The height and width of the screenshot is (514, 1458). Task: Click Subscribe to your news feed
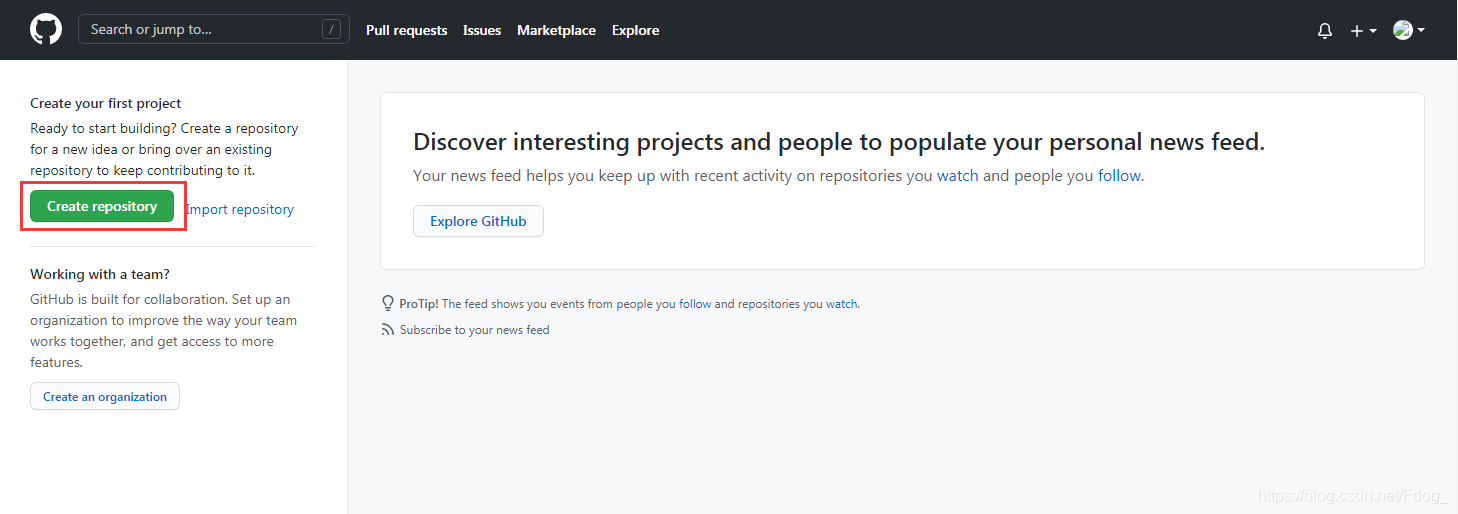click(475, 330)
